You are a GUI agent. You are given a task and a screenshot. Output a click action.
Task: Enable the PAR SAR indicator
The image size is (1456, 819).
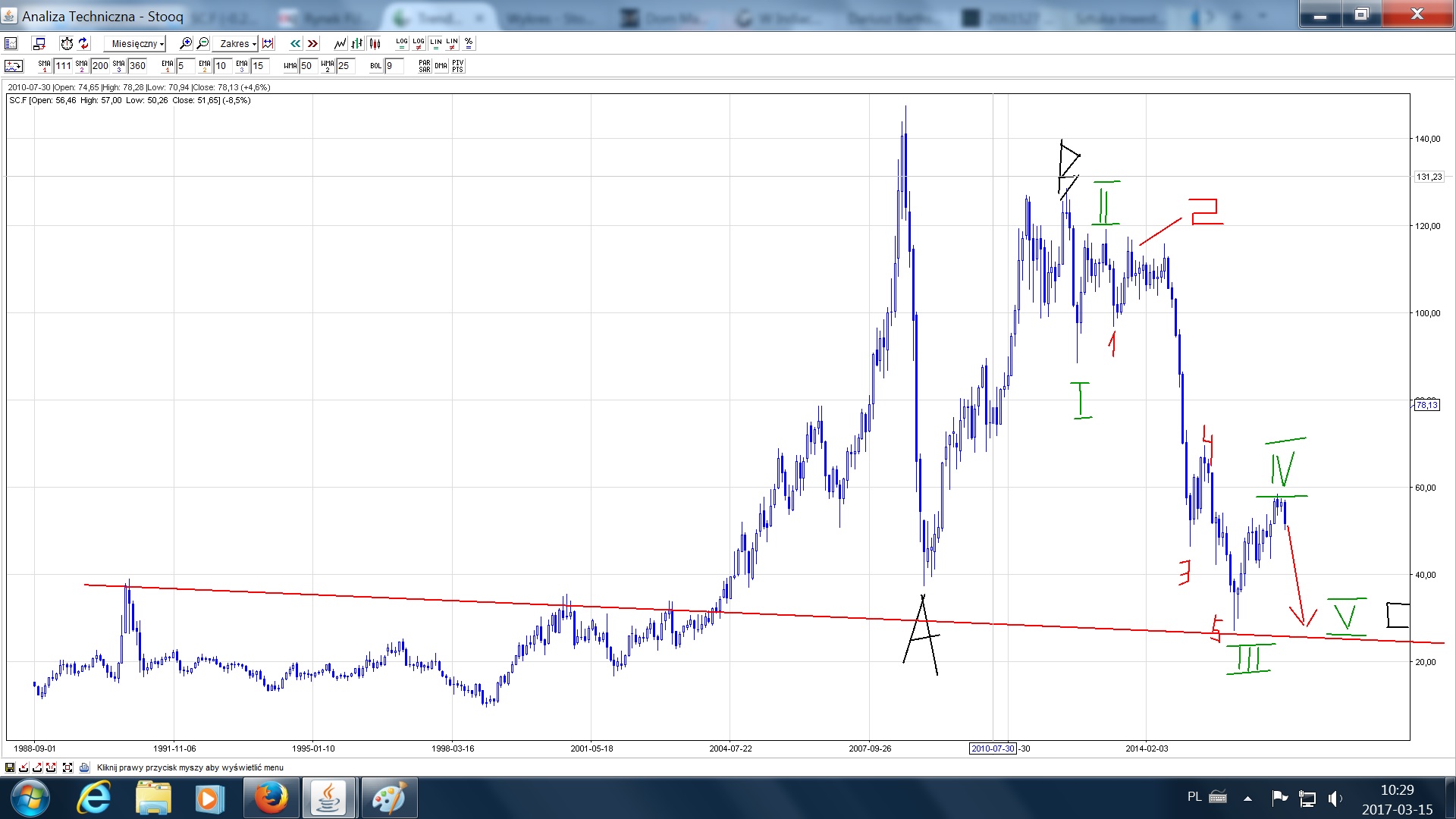(424, 66)
